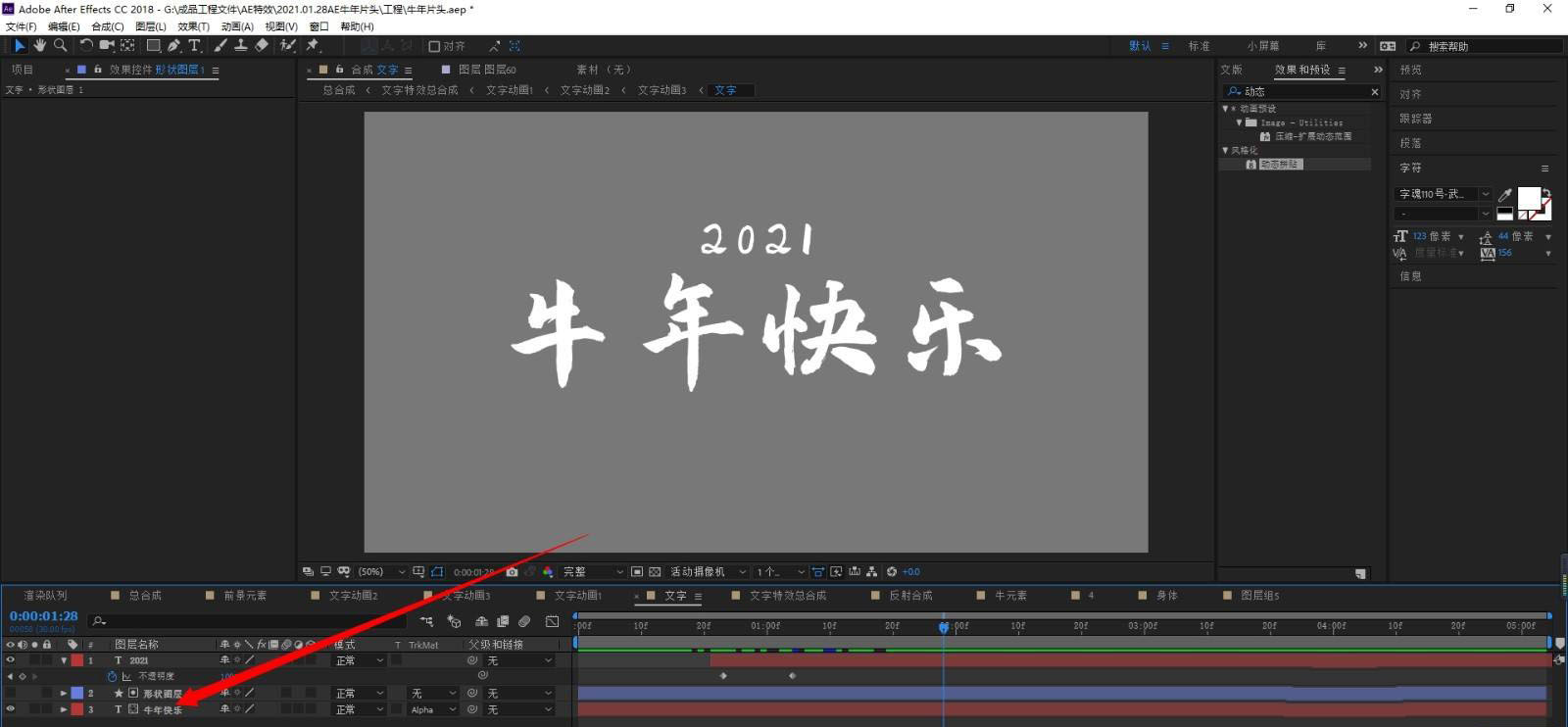
Task: Toggle the transparency grid icon in viewer
Action: pos(655,571)
